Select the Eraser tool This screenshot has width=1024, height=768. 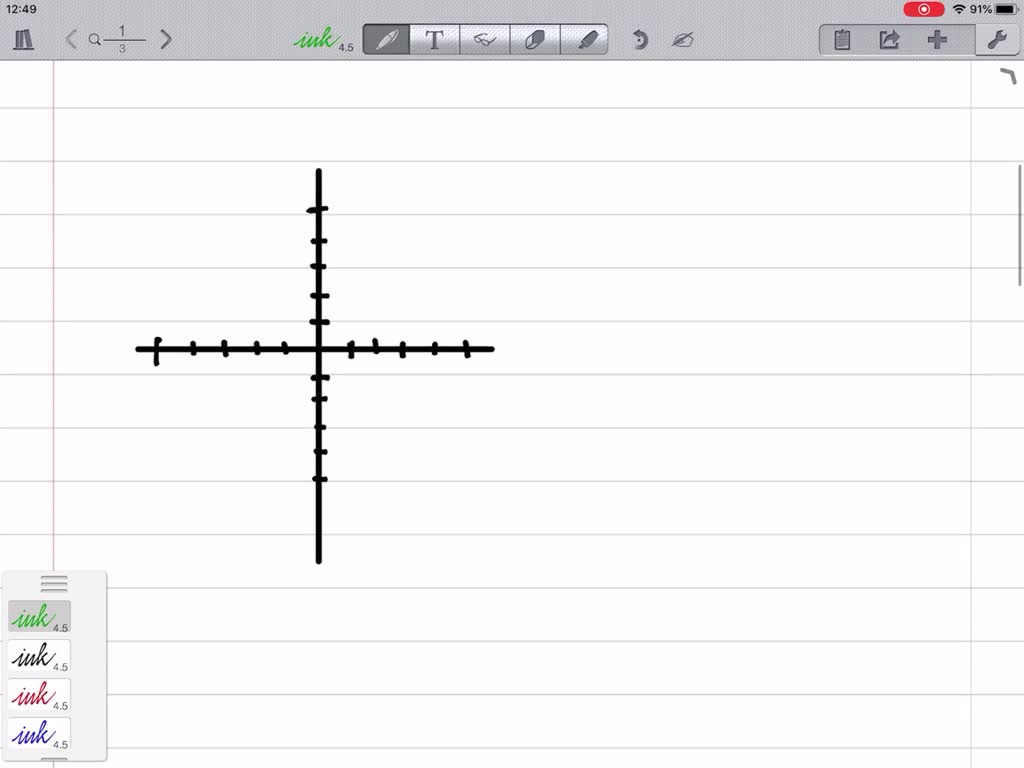coord(537,39)
